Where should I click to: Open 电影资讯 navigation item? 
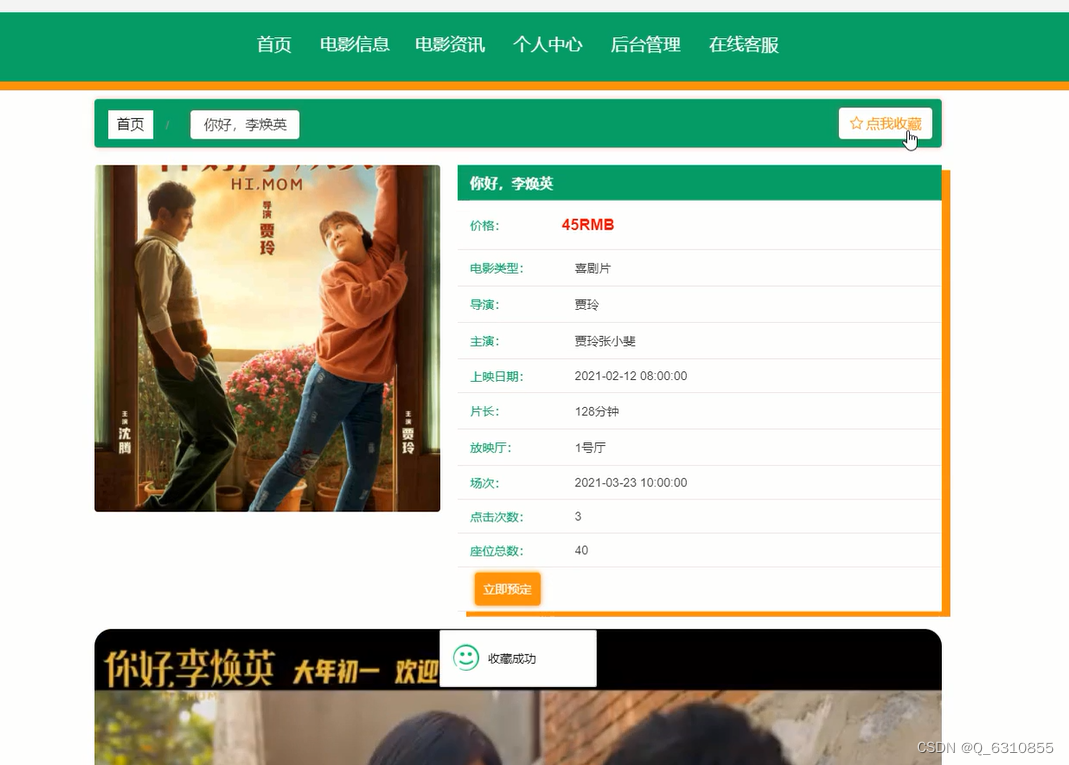point(450,45)
